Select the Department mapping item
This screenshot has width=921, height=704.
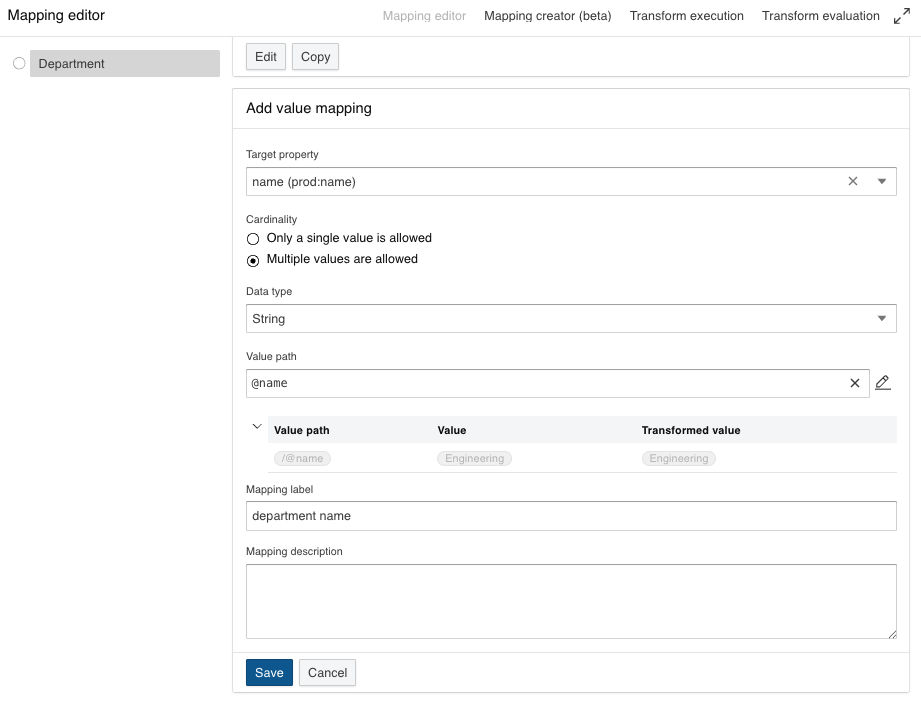(125, 63)
